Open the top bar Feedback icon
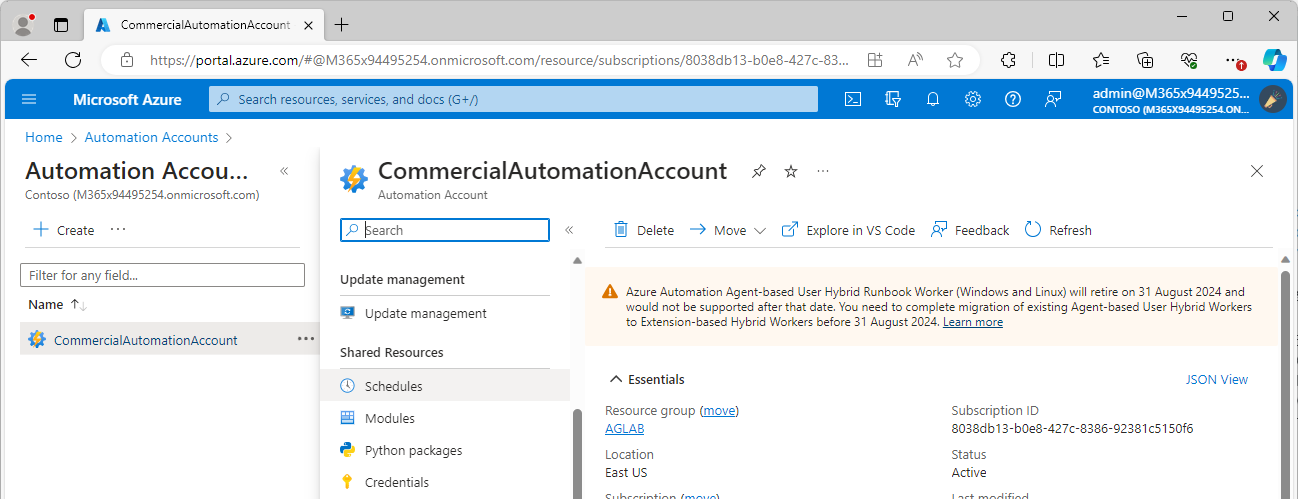Viewport: 1298px width, 499px height. (1053, 99)
